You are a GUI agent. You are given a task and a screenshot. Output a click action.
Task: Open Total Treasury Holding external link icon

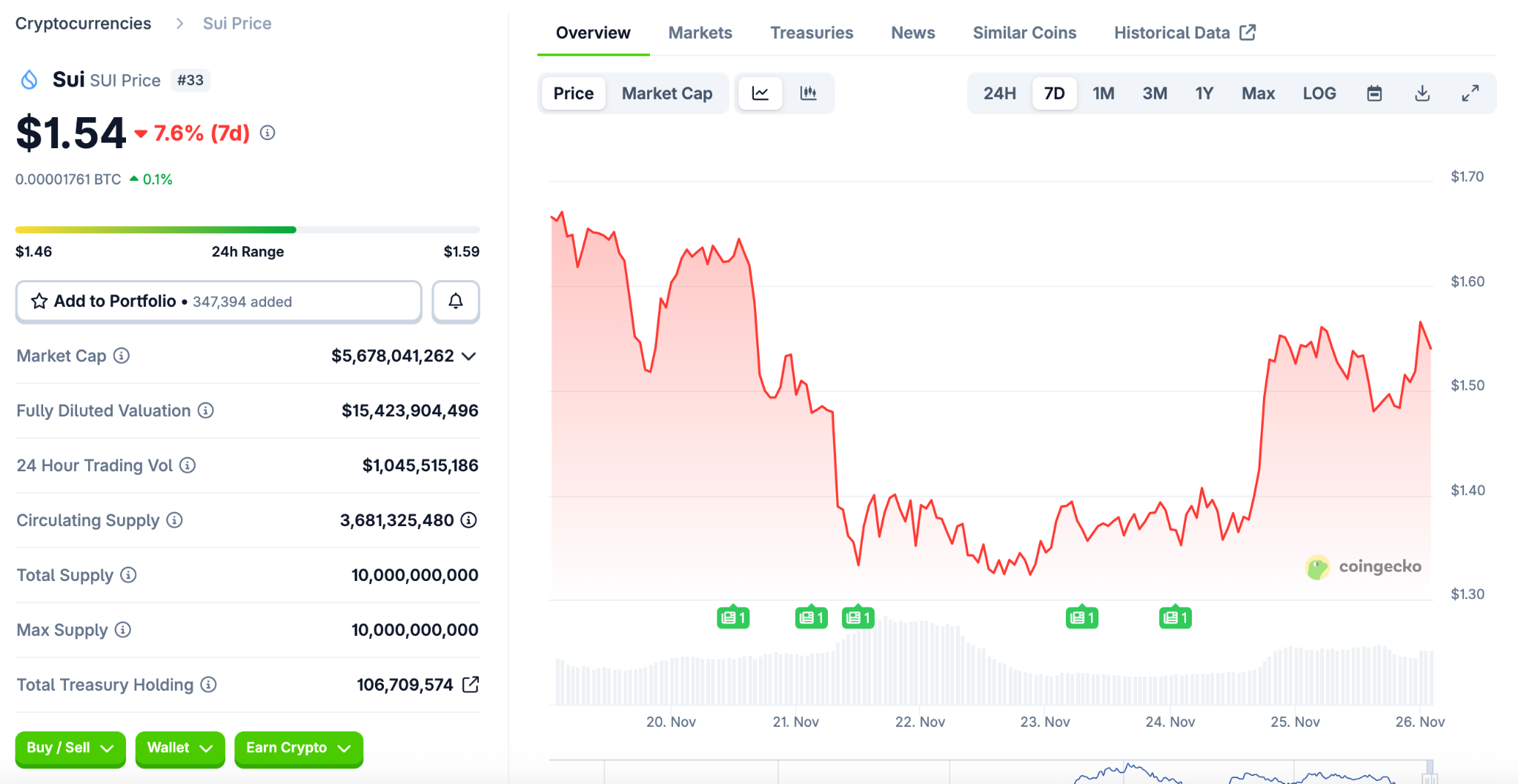tap(471, 685)
